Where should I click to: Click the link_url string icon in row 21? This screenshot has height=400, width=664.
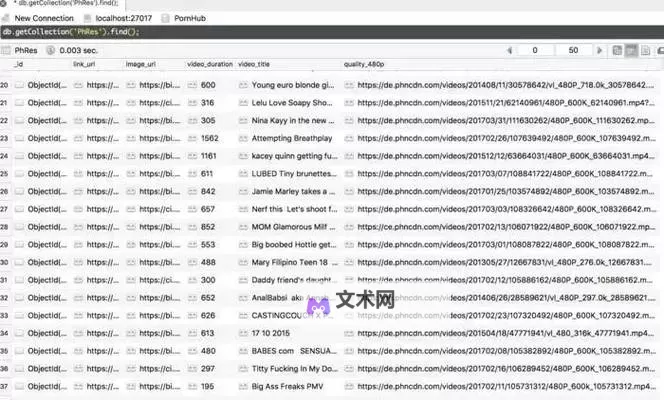[78, 103]
